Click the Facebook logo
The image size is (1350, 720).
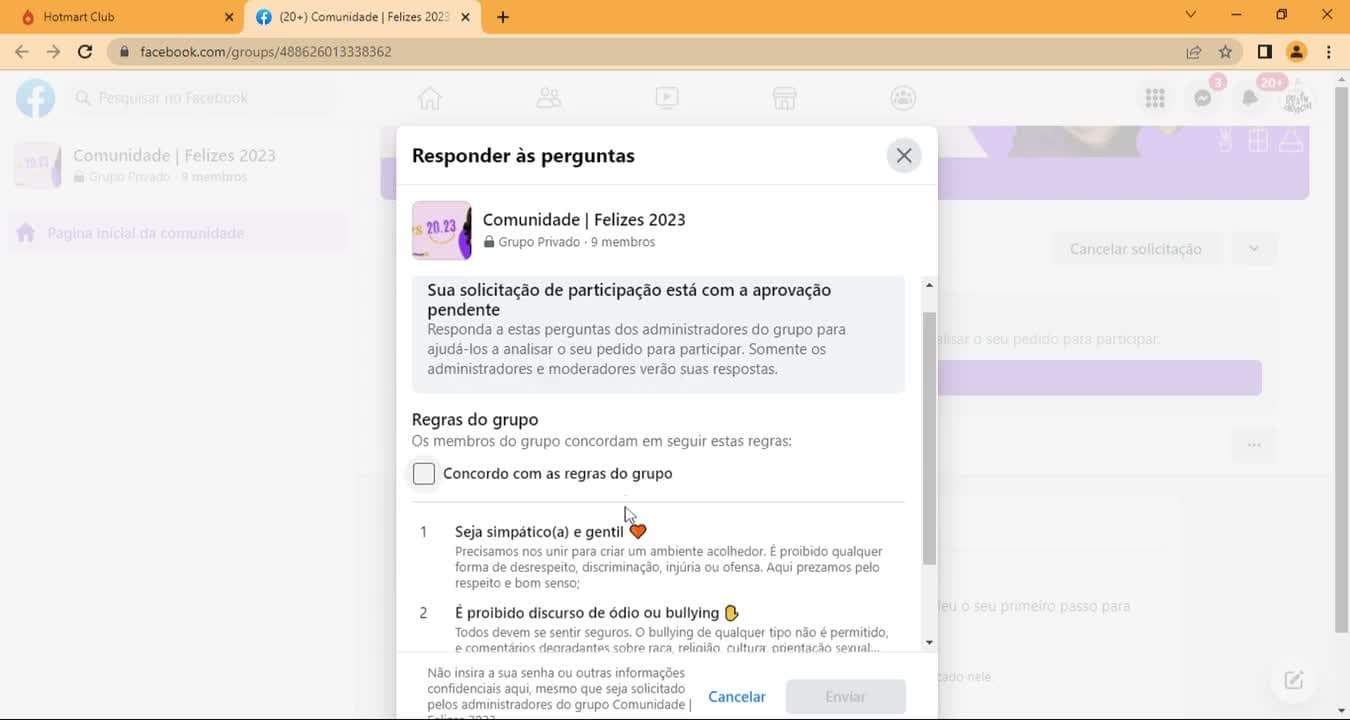pyautogui.click(x=35, y=98)
